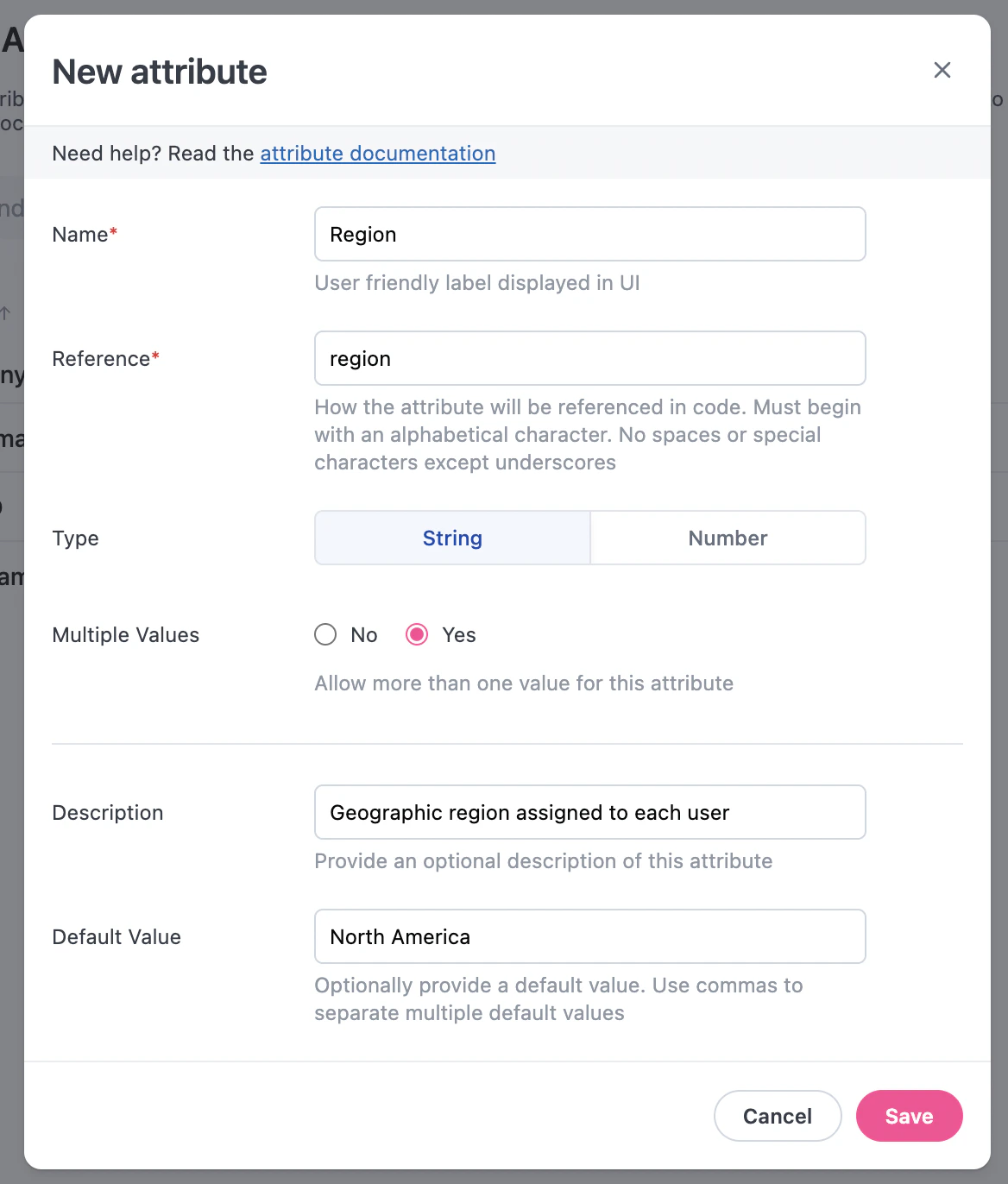Switch the attribute Type to Number
Screen dimensions: 1008x1184
[x=728, y=538]
